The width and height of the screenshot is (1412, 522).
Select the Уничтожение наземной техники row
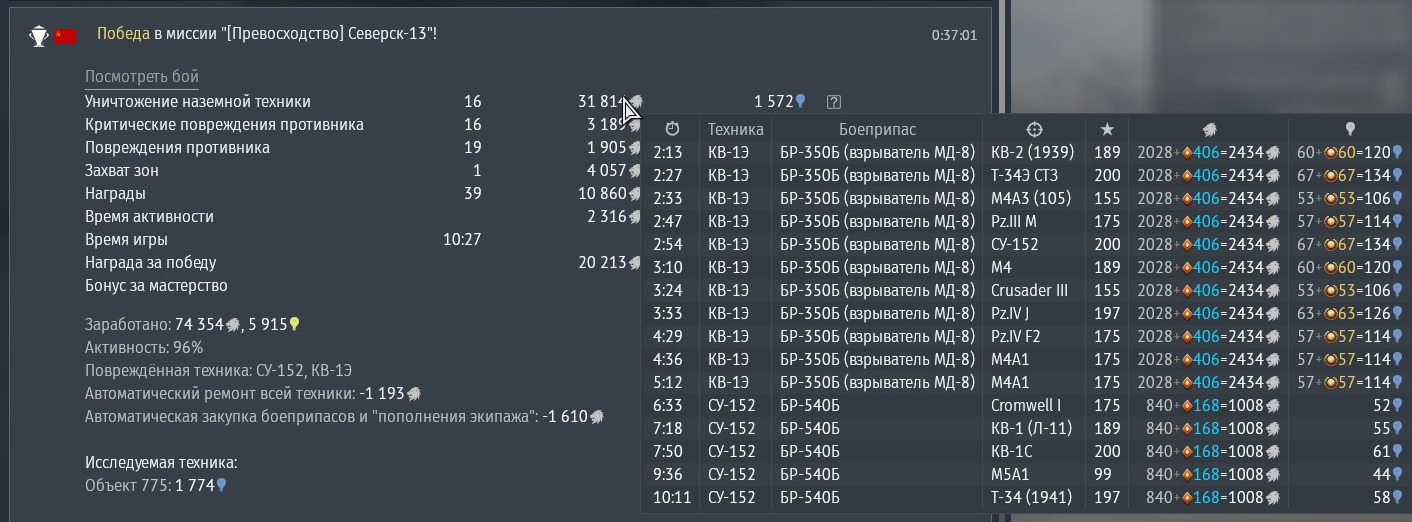point(198,101)
